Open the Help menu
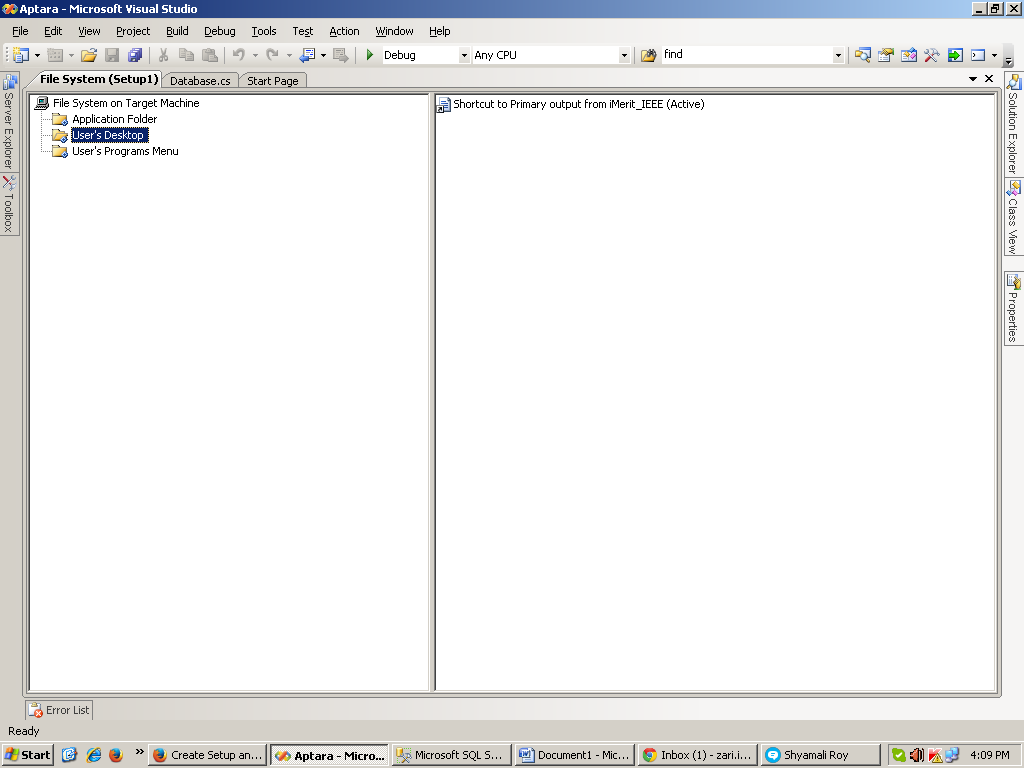The height and width of the screenshot is (768, 1024). click(440, 31)
